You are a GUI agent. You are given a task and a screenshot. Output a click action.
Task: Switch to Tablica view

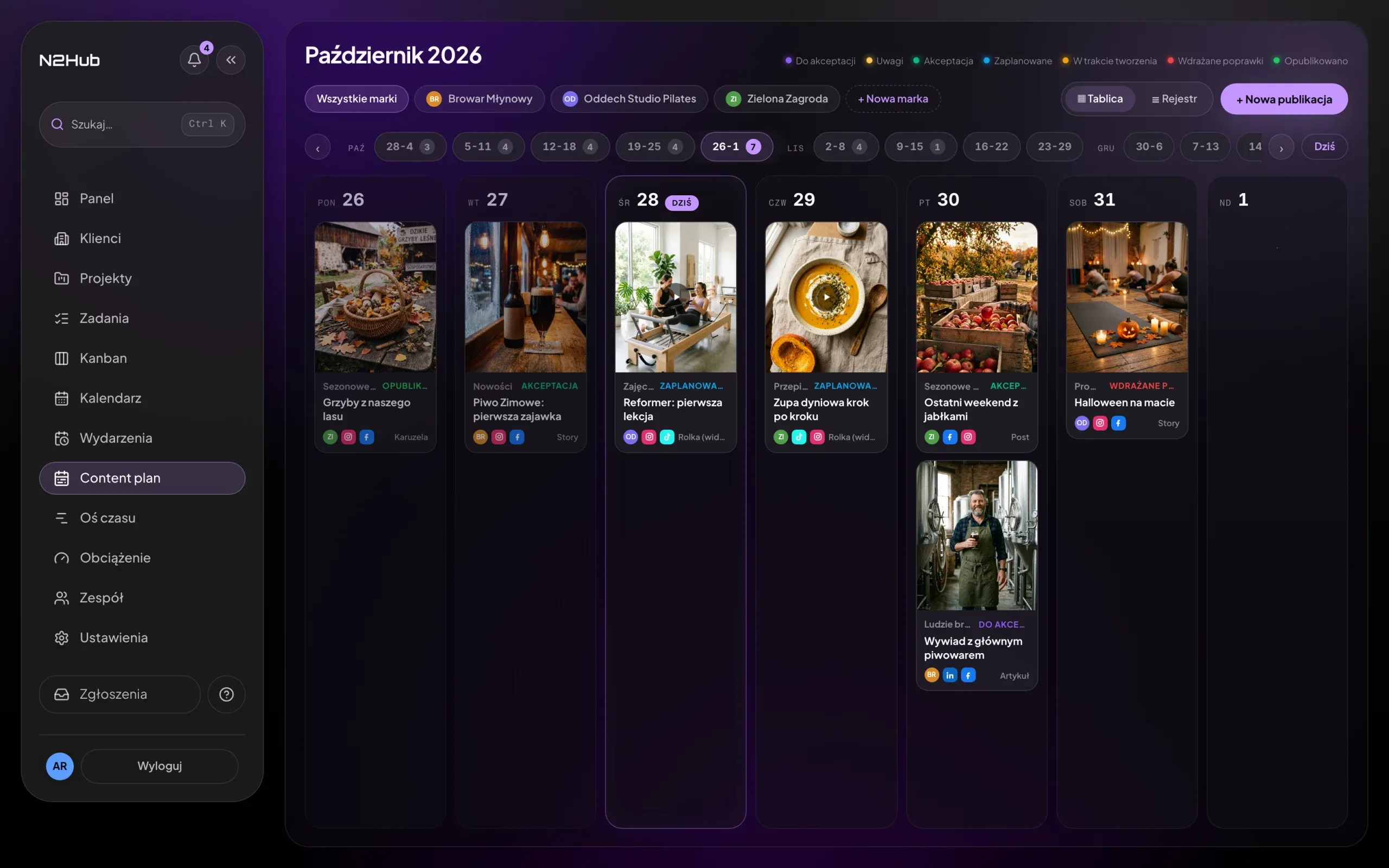pyautogui.click(x=1100, y=99)
